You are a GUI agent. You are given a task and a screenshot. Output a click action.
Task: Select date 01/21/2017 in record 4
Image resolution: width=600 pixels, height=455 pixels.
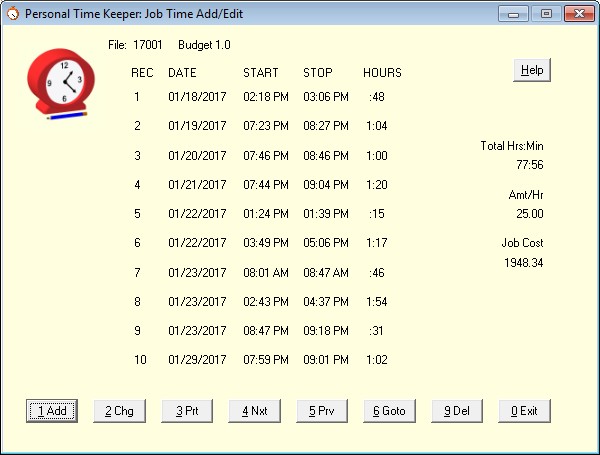pos(197,185)
